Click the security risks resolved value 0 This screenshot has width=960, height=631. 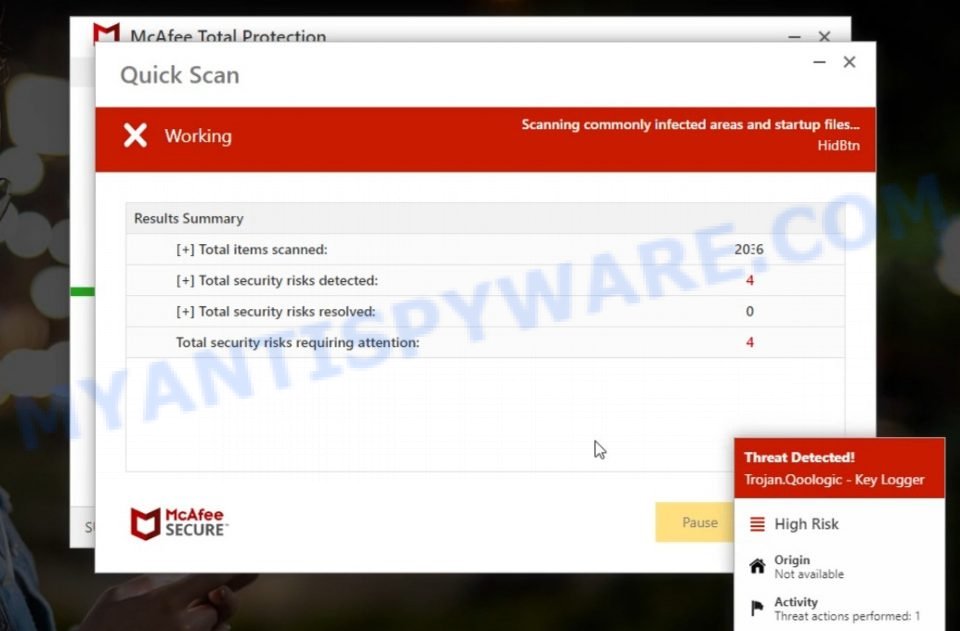point(750,312)
